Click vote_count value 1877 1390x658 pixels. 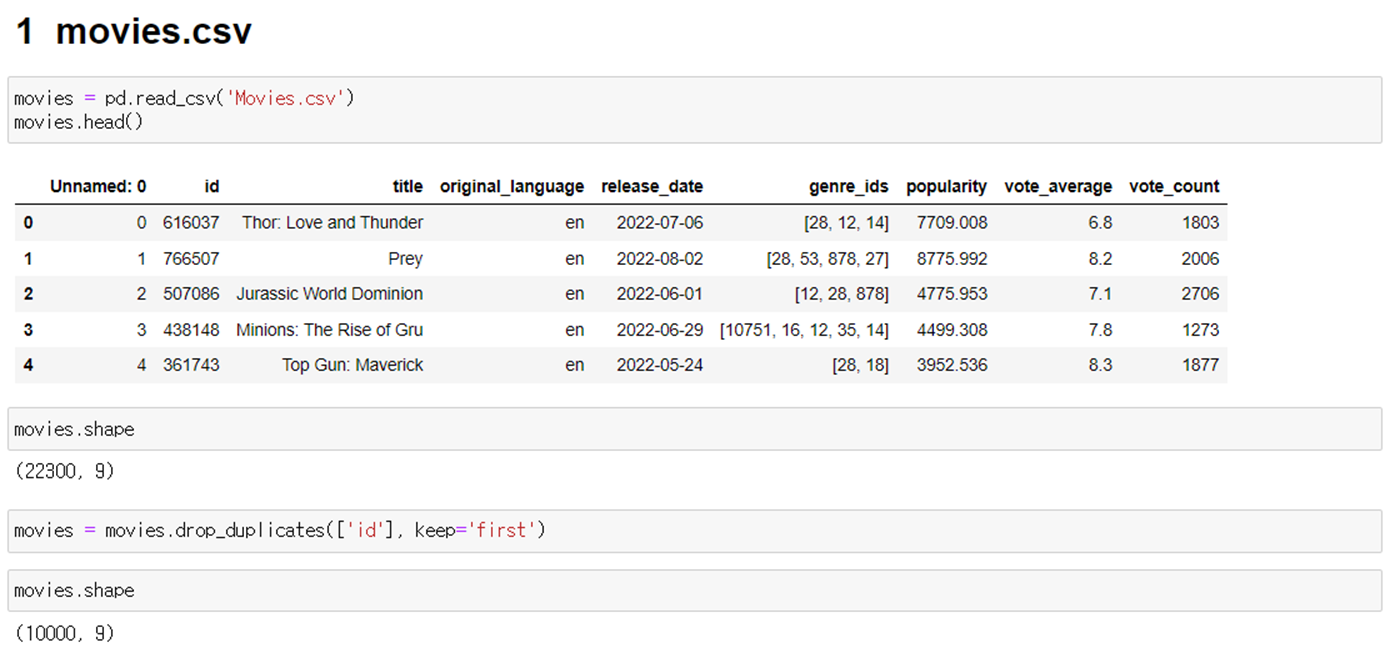click(1200, 365)
